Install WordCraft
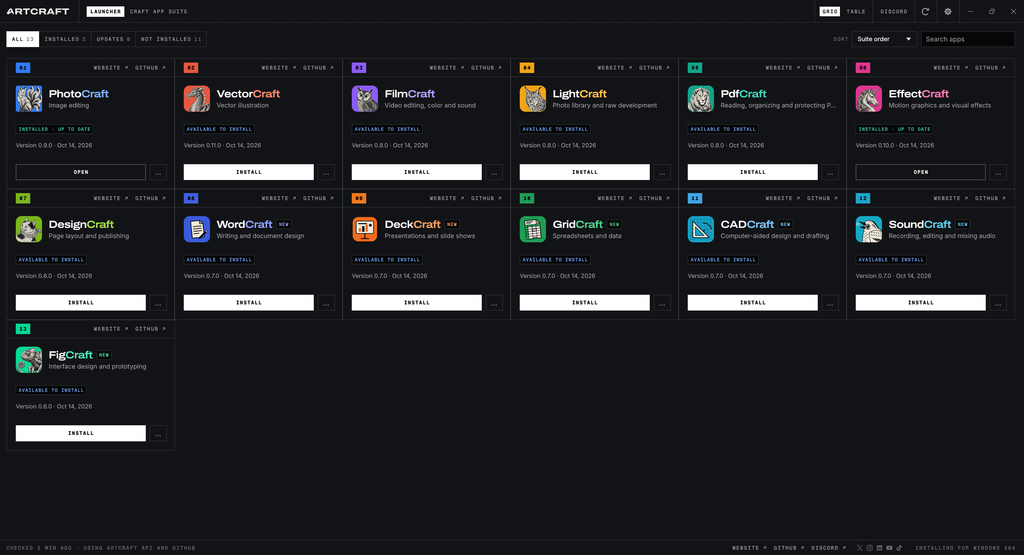The image size is (1024, 555). point(249,303)
